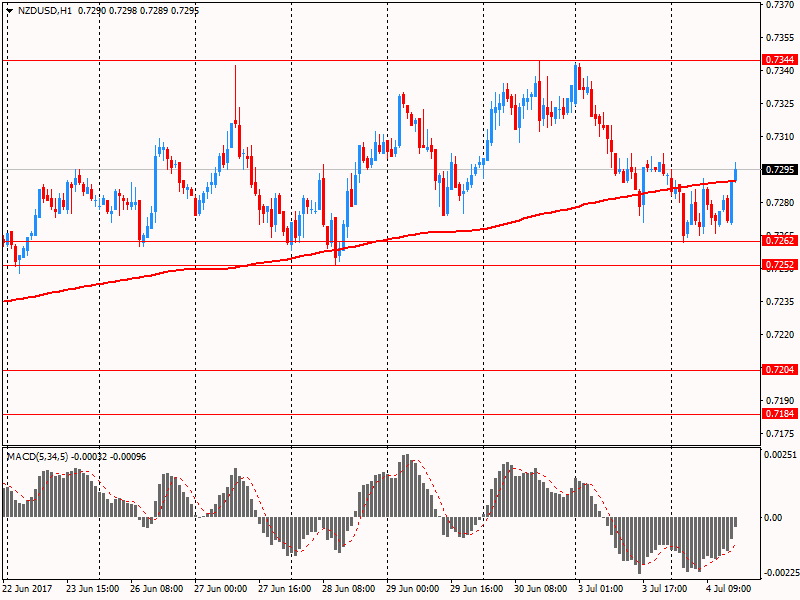This screenshot has height=600, width=800.
Task: Click the current price label 0.7295
Action: click(x=780, y=169)
